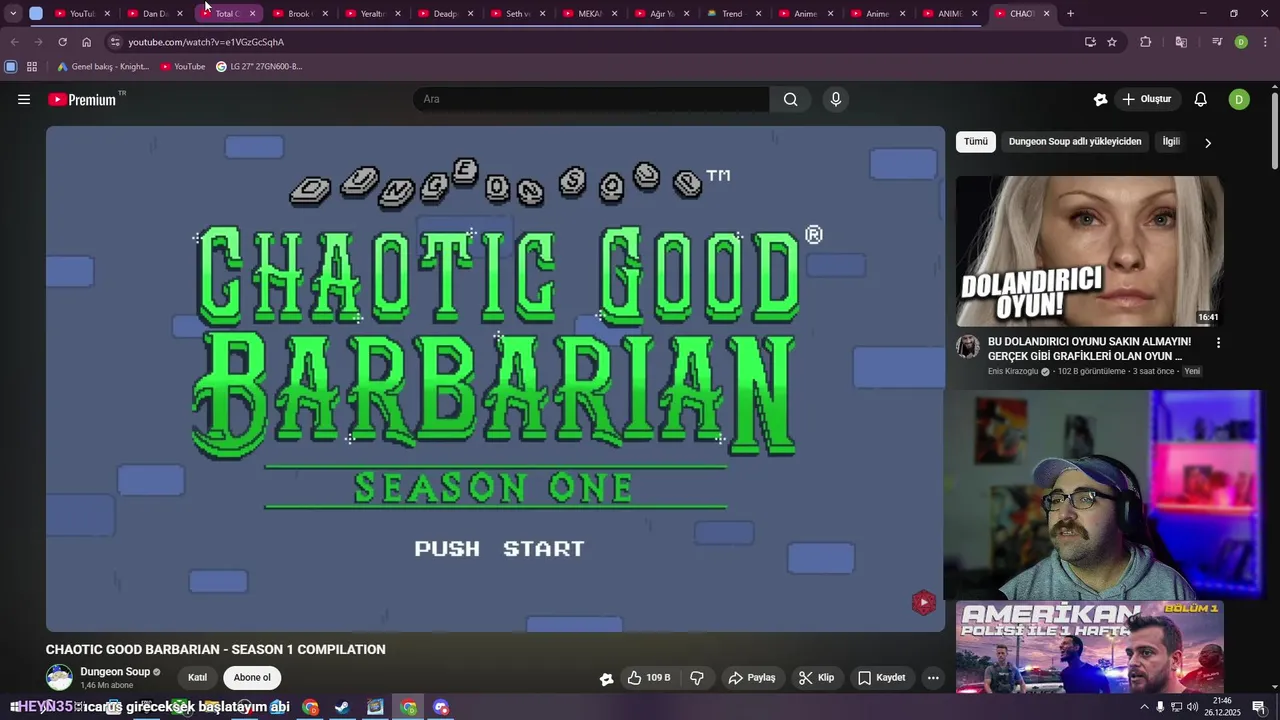Open media controls icon in Chrome toolbar
The width and height of the screenshot is (1280, 720).
click(1217, 42)
